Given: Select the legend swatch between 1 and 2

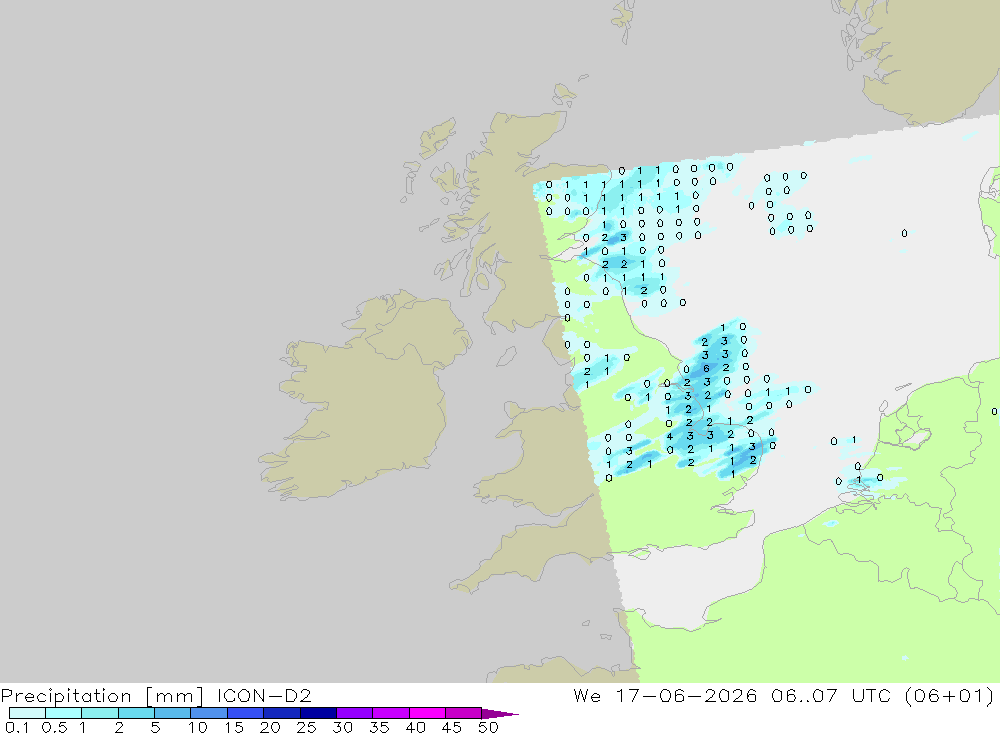Looking at the screenshot, I should click(99, 713).
